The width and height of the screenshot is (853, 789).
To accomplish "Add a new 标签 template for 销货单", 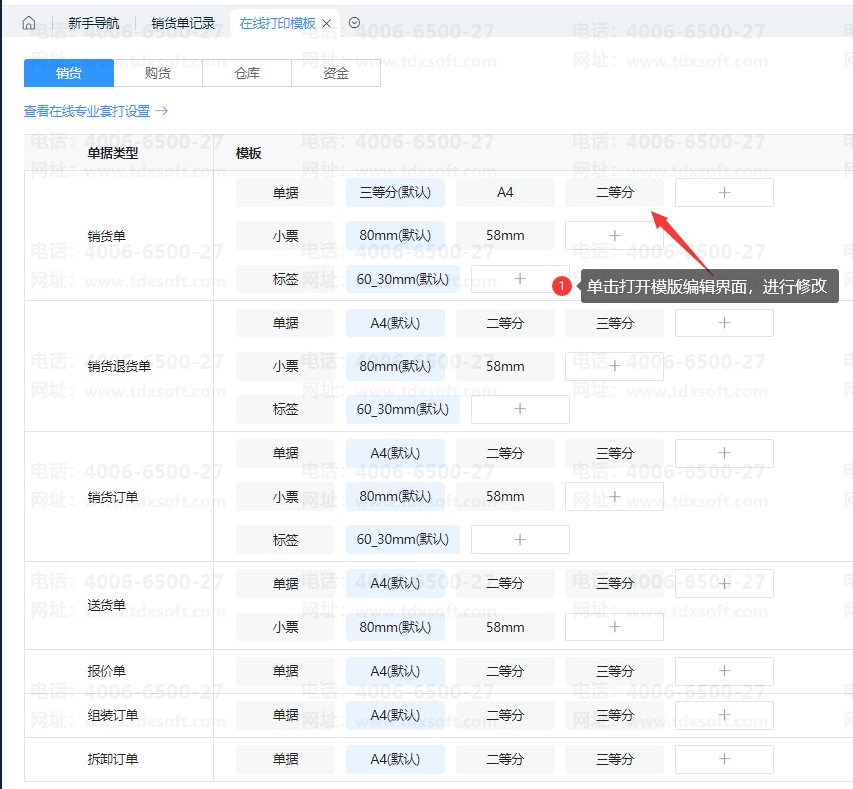I will click(519, 279).
